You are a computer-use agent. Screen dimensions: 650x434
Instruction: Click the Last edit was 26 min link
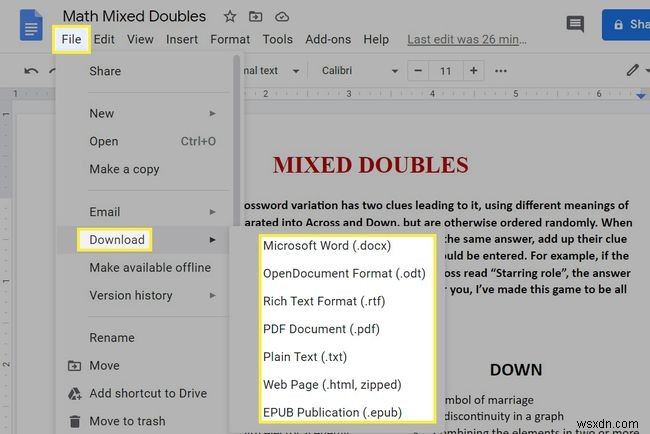(x=467, y=39)
